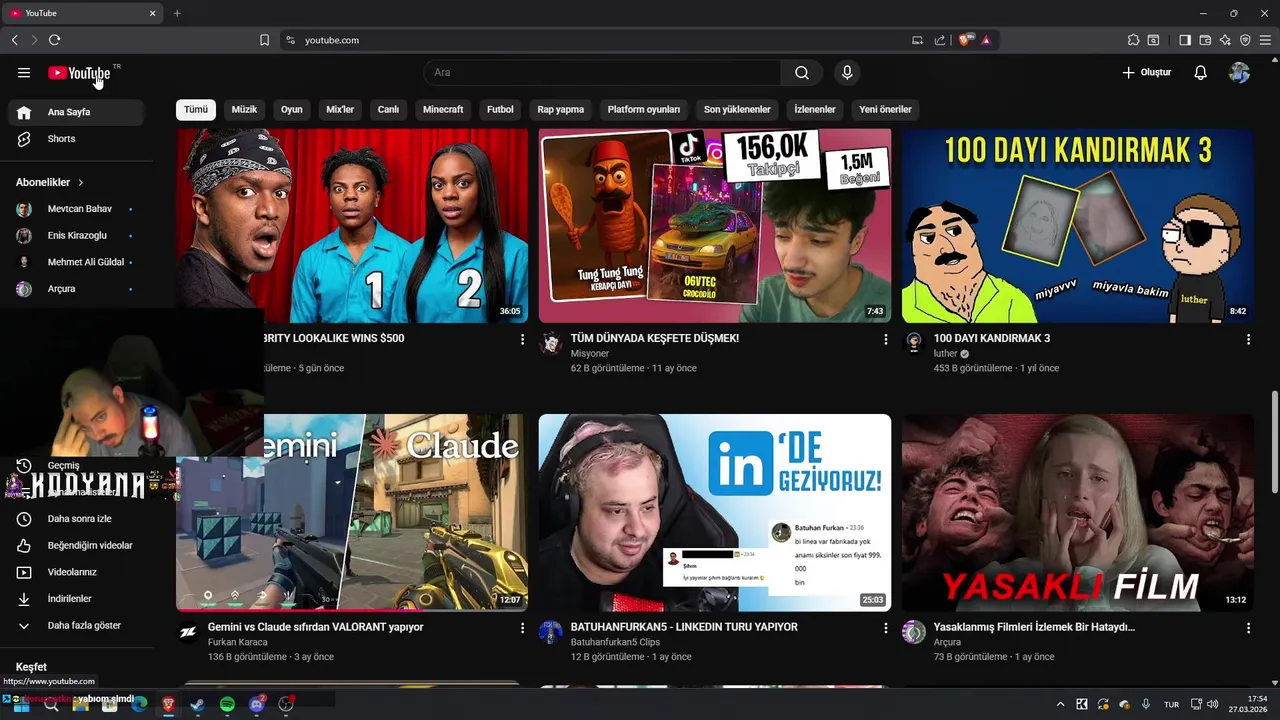Open the TÜM DÜNYADA KEŞFETE DÜŞMEK thumbnail
This screenshot has height=720, width=1280.
pos(715,225)
